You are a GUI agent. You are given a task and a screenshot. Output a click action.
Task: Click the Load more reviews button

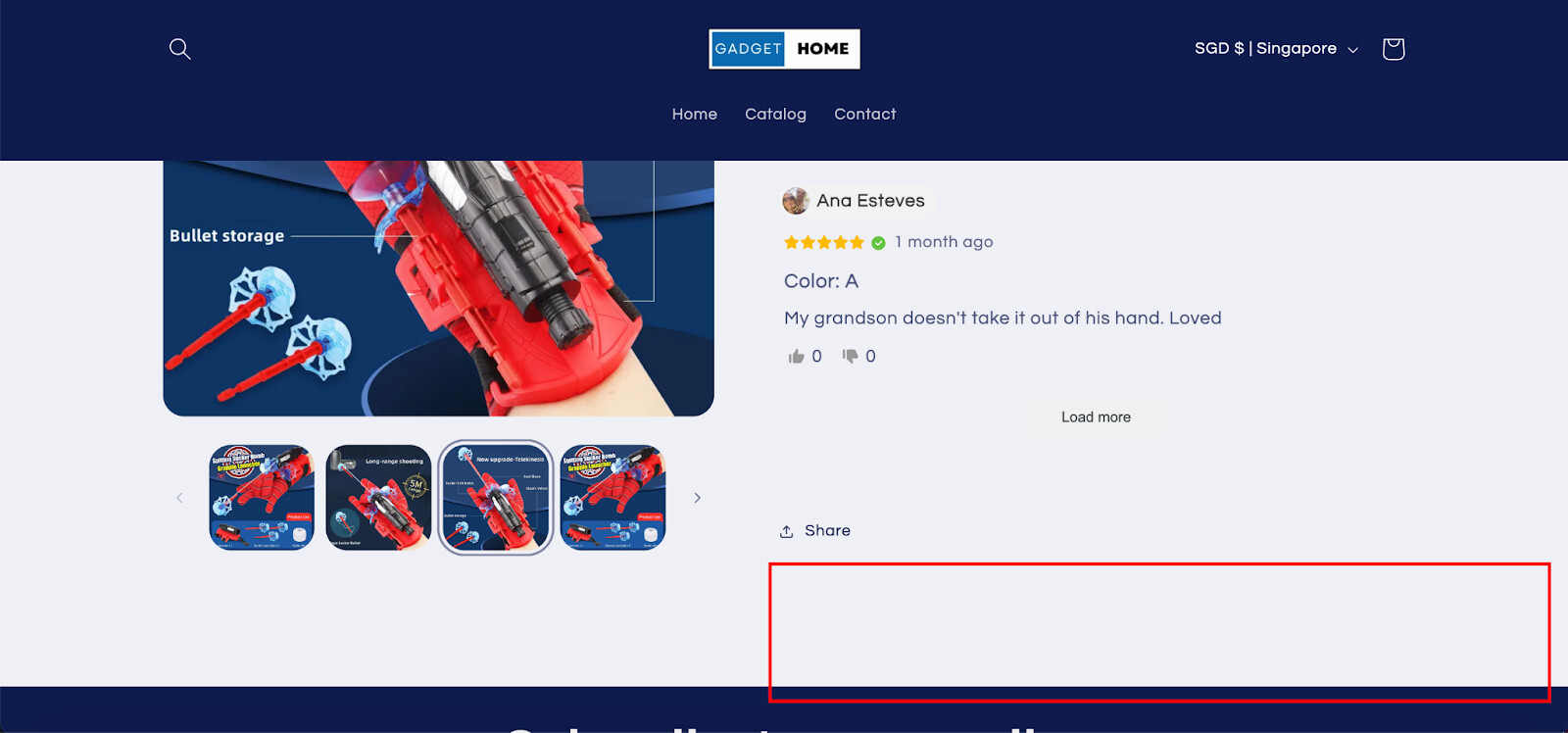[x=1096, y=417]
